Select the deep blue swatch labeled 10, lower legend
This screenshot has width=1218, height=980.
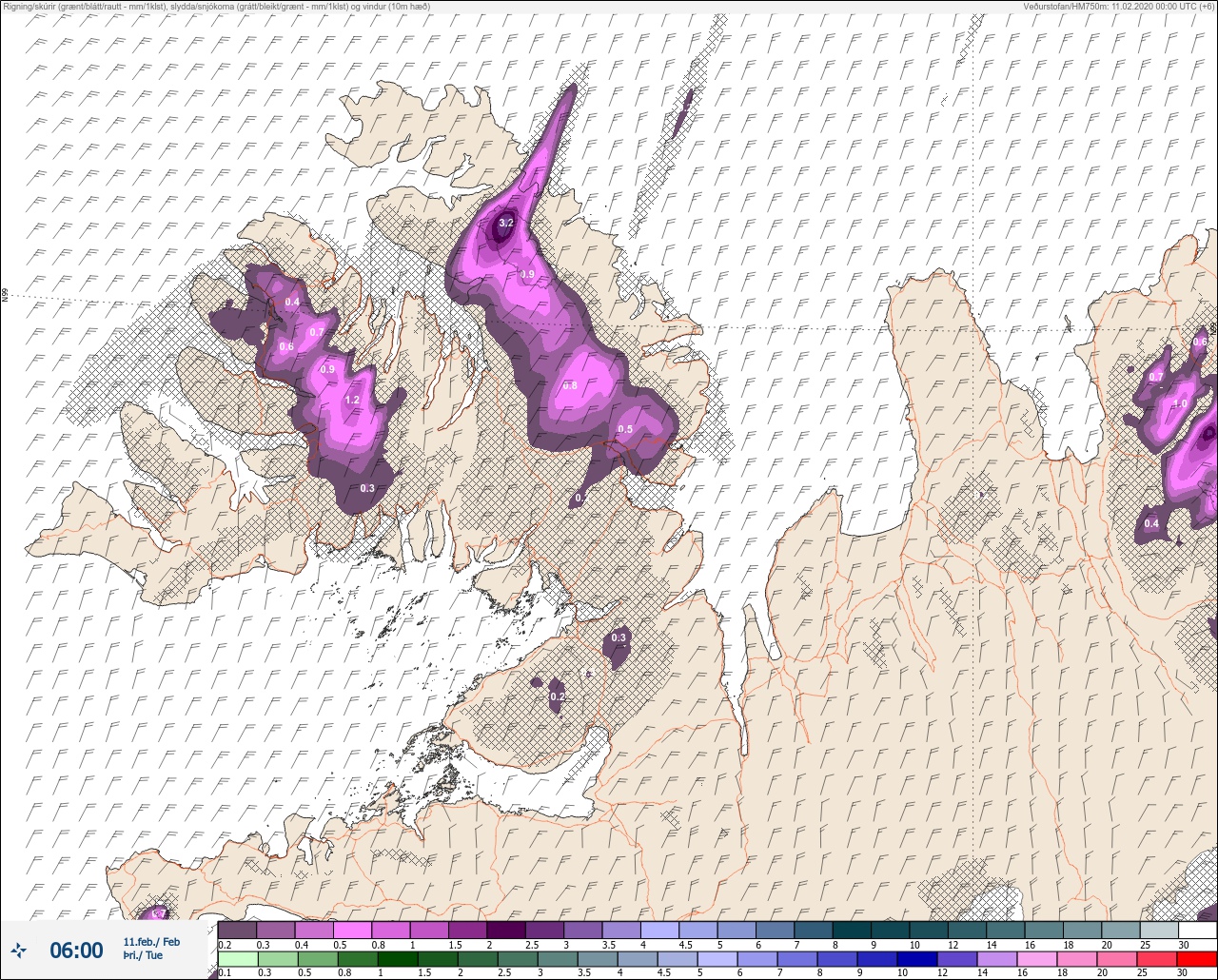coord(919,959)
